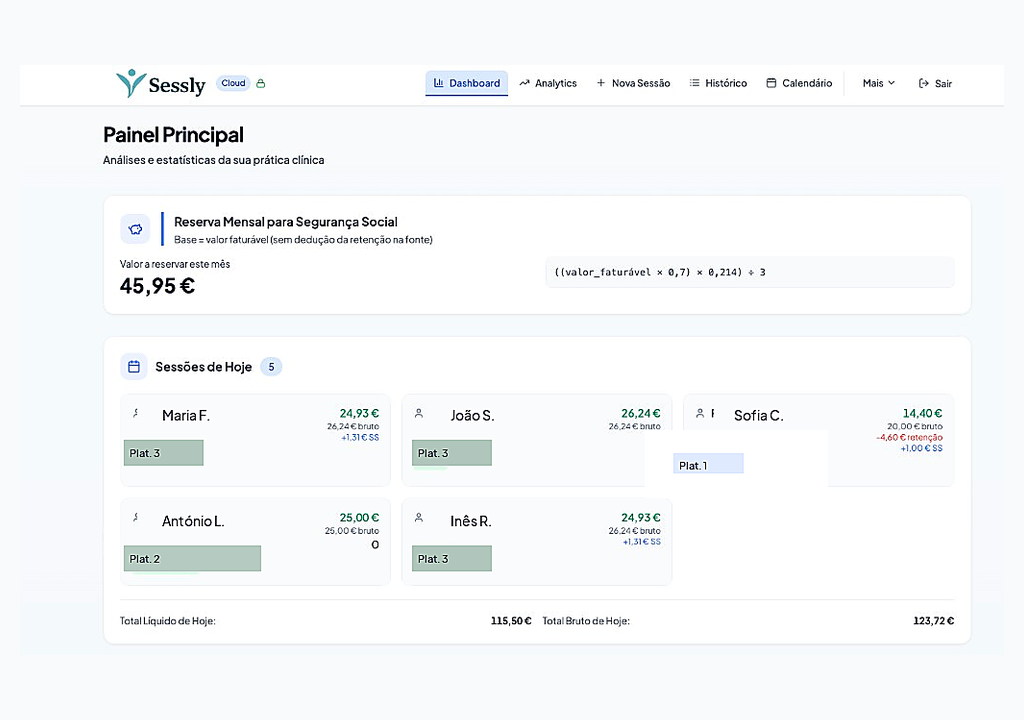Click the Plat. 3 tag under Inês R.
Image resolution: width=1024 pixels, height=720 pixels.
click(452, 559)
